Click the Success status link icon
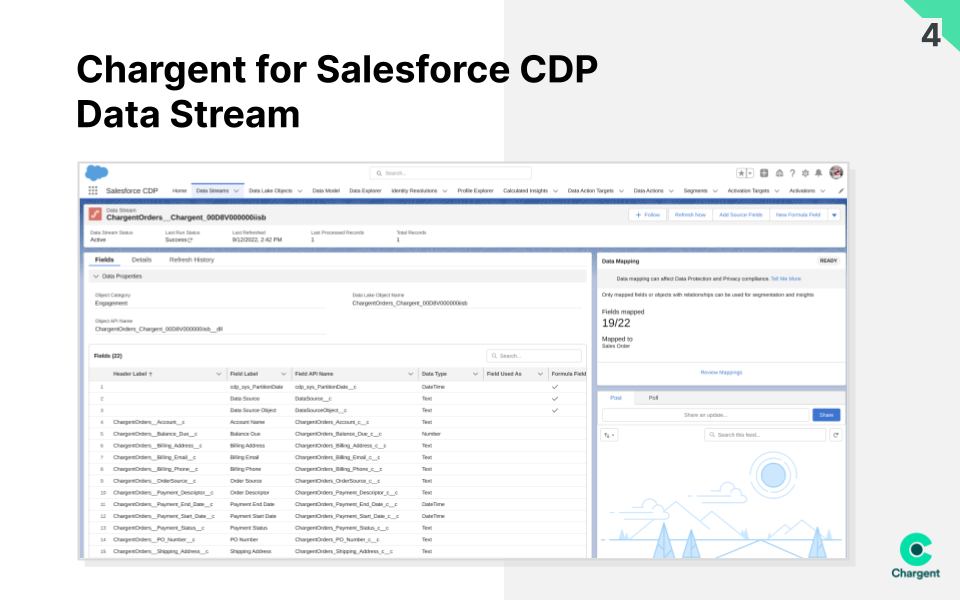 pos(190,240)
